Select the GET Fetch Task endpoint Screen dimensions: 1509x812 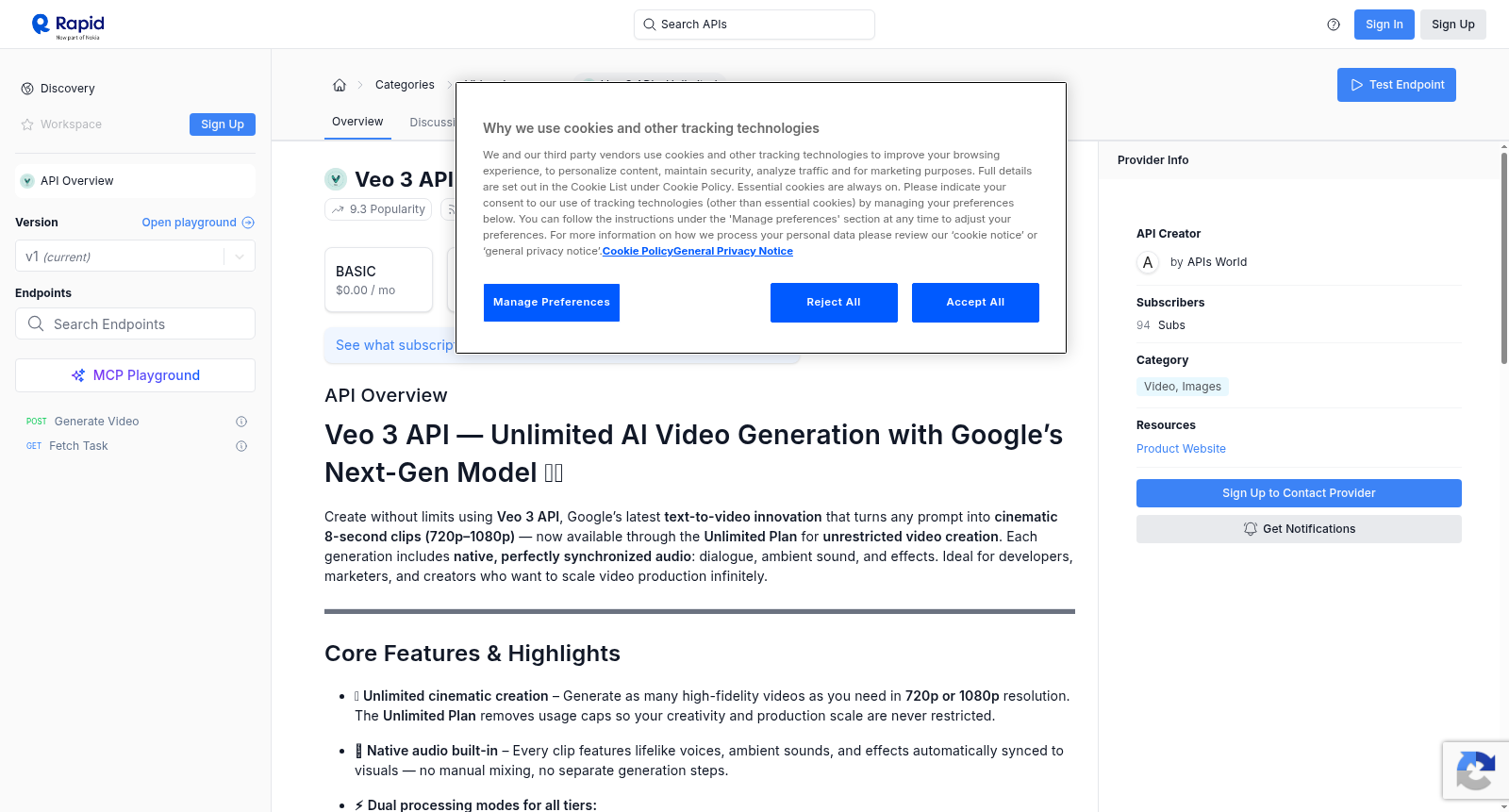click(x=67, y=446)
